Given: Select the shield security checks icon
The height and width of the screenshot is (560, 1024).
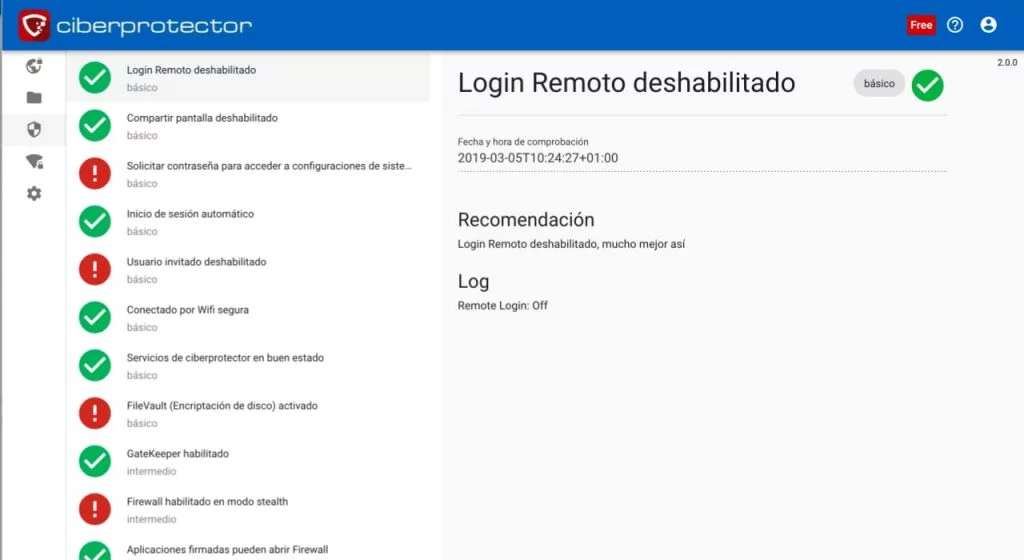Looking at the screenshot, I should click(34, 130).
